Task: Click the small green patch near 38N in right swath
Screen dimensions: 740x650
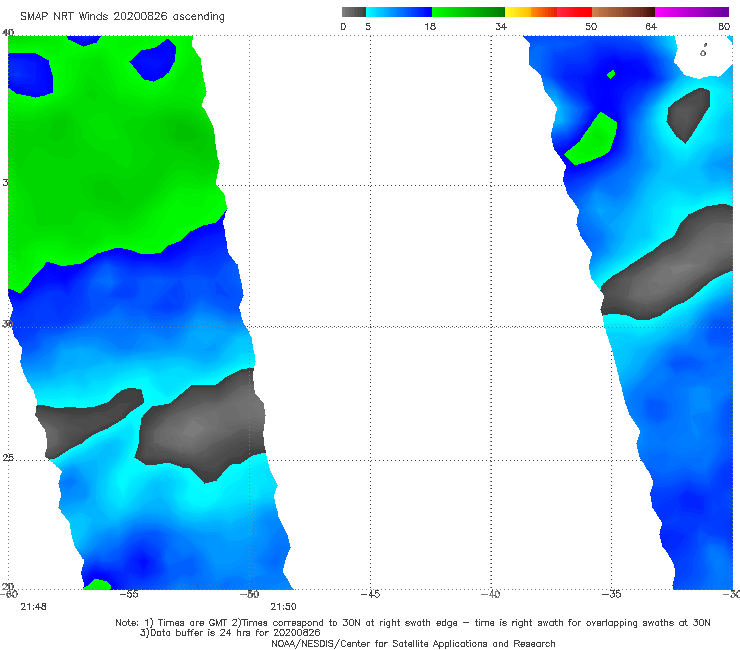Action: pos(611,74)
